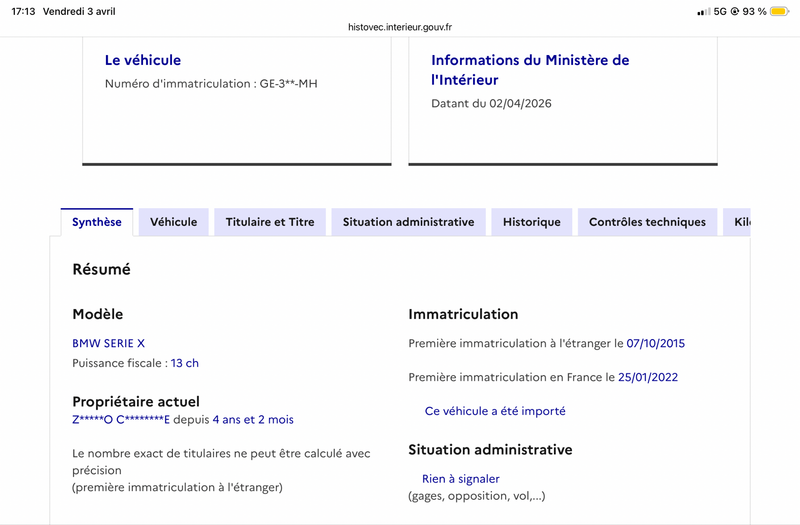Select the Situation administrative tab
The height and width of the screenshot is (525, 800).
point(408,222)
